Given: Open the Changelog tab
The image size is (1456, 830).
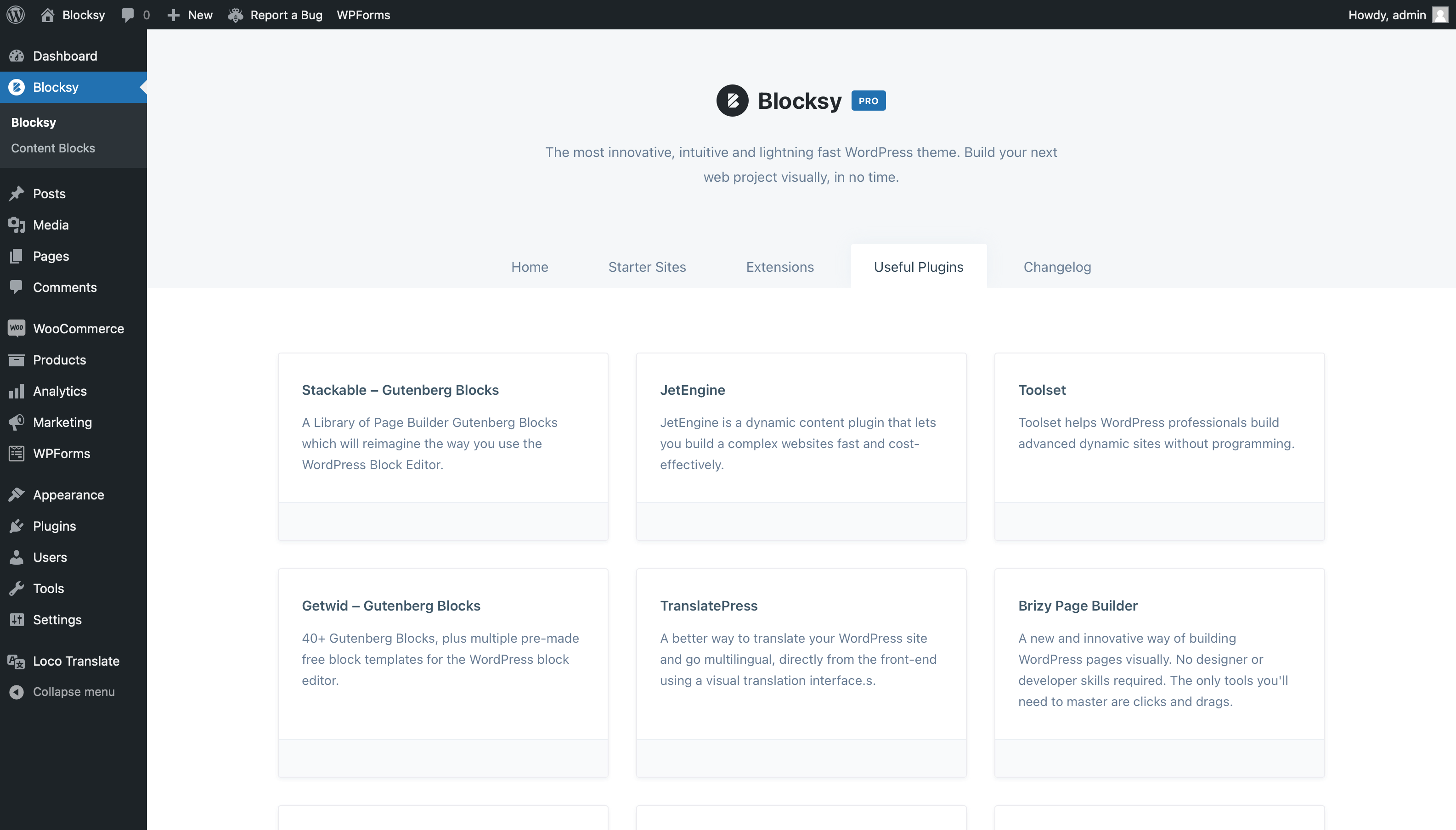Looking at the screenshot, I should point(1057,267).
